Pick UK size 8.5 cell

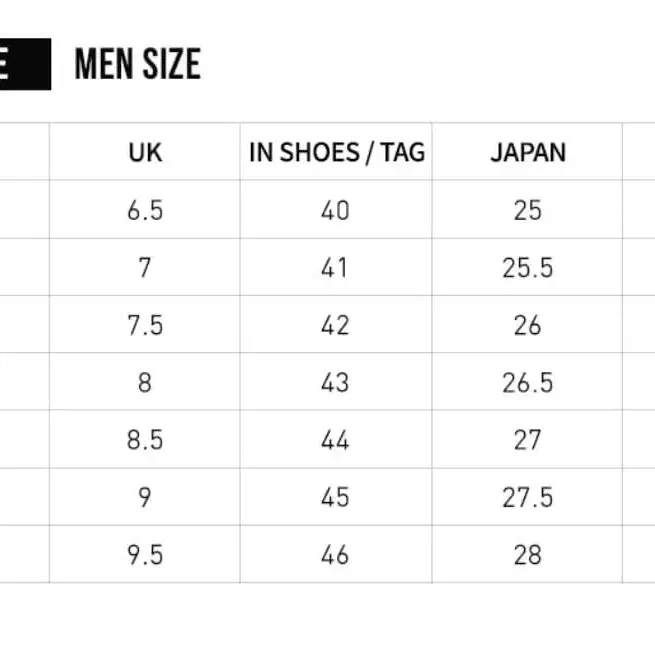point(145,440)
